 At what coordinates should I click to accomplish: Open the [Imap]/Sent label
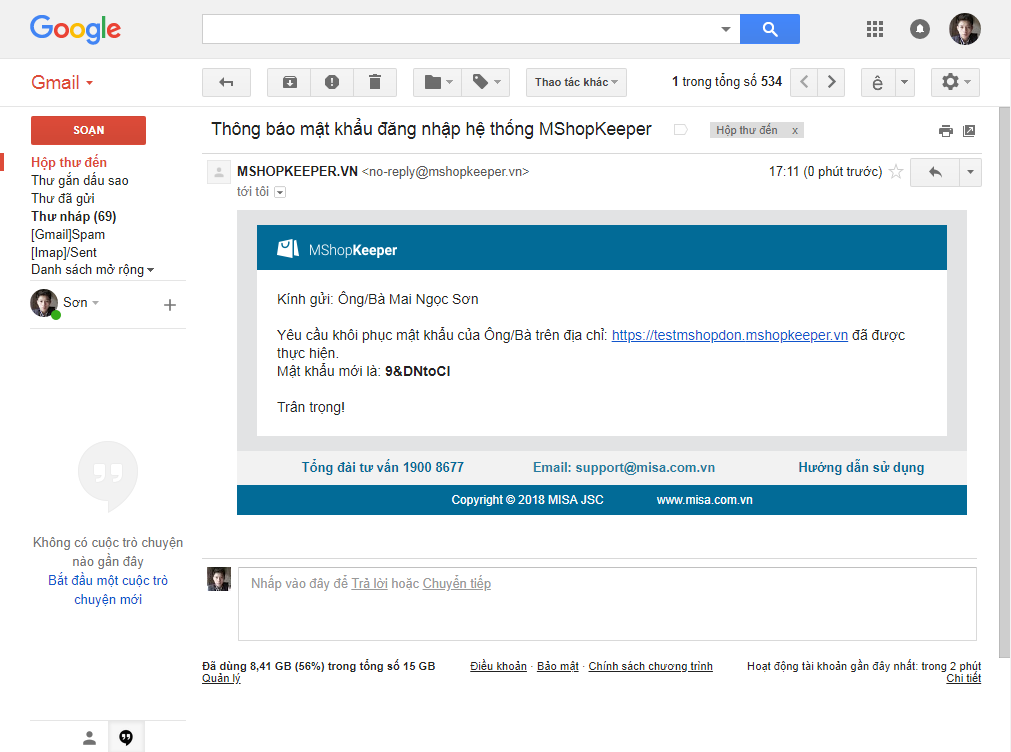(64, 253)
